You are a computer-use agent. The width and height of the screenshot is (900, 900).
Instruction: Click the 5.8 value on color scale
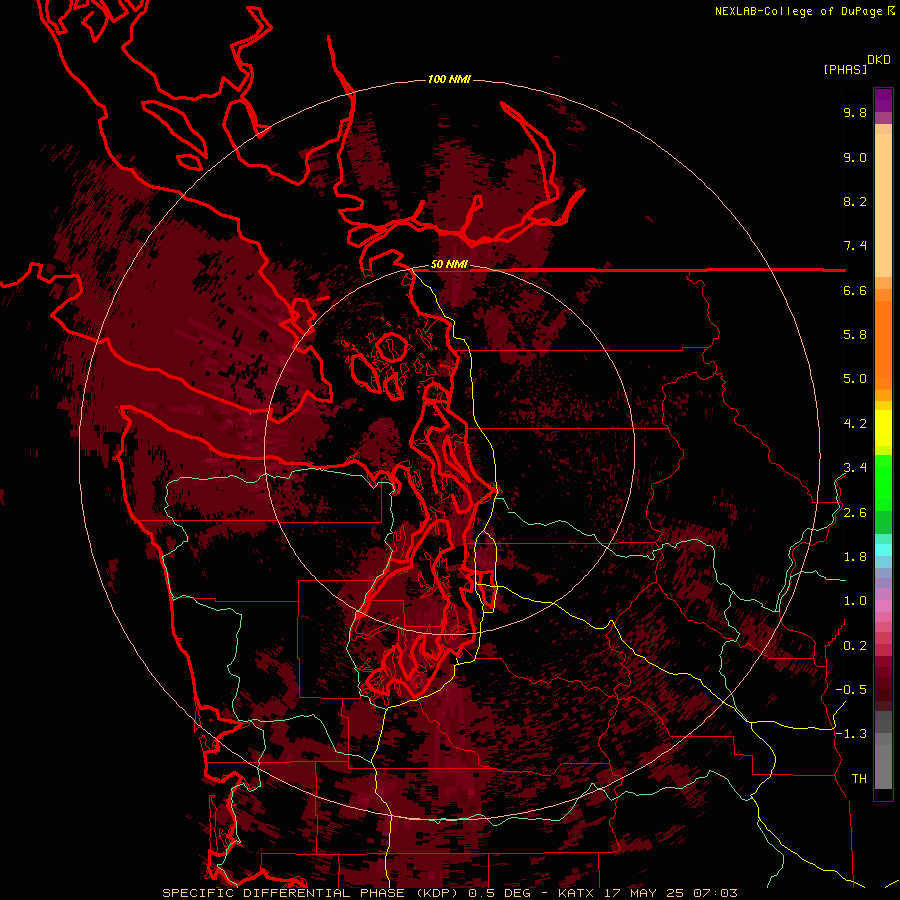tap(855, 335)
